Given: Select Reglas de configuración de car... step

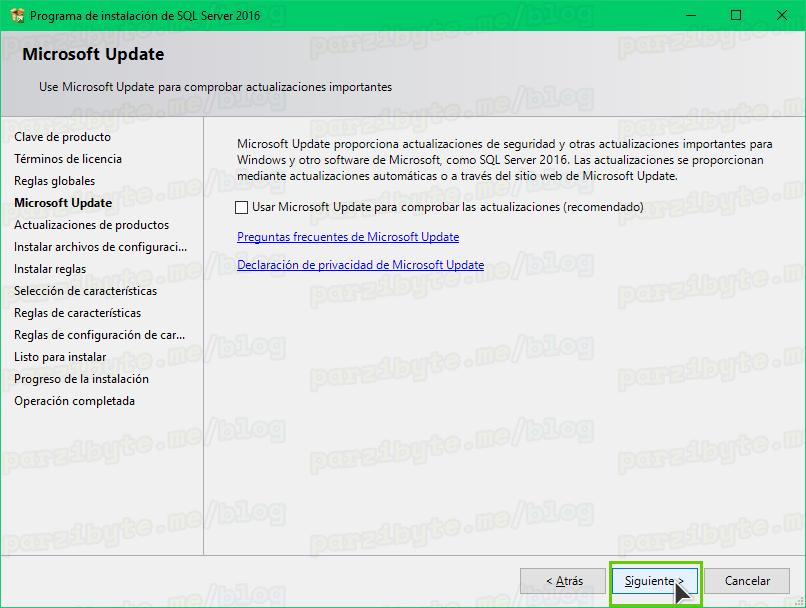Looking at the screenshot, I should coord(99,335).
